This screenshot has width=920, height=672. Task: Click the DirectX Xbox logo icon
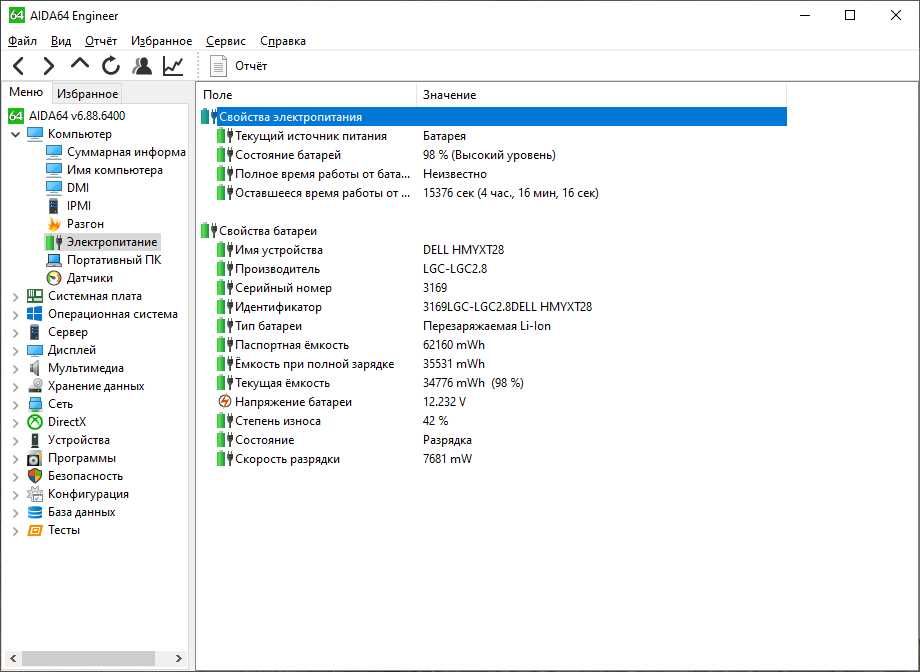(35, 422)
